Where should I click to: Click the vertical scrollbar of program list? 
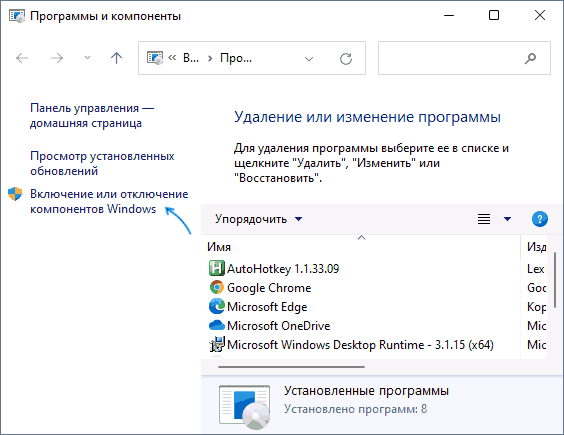pyautogui.click(x=555, y=280)
